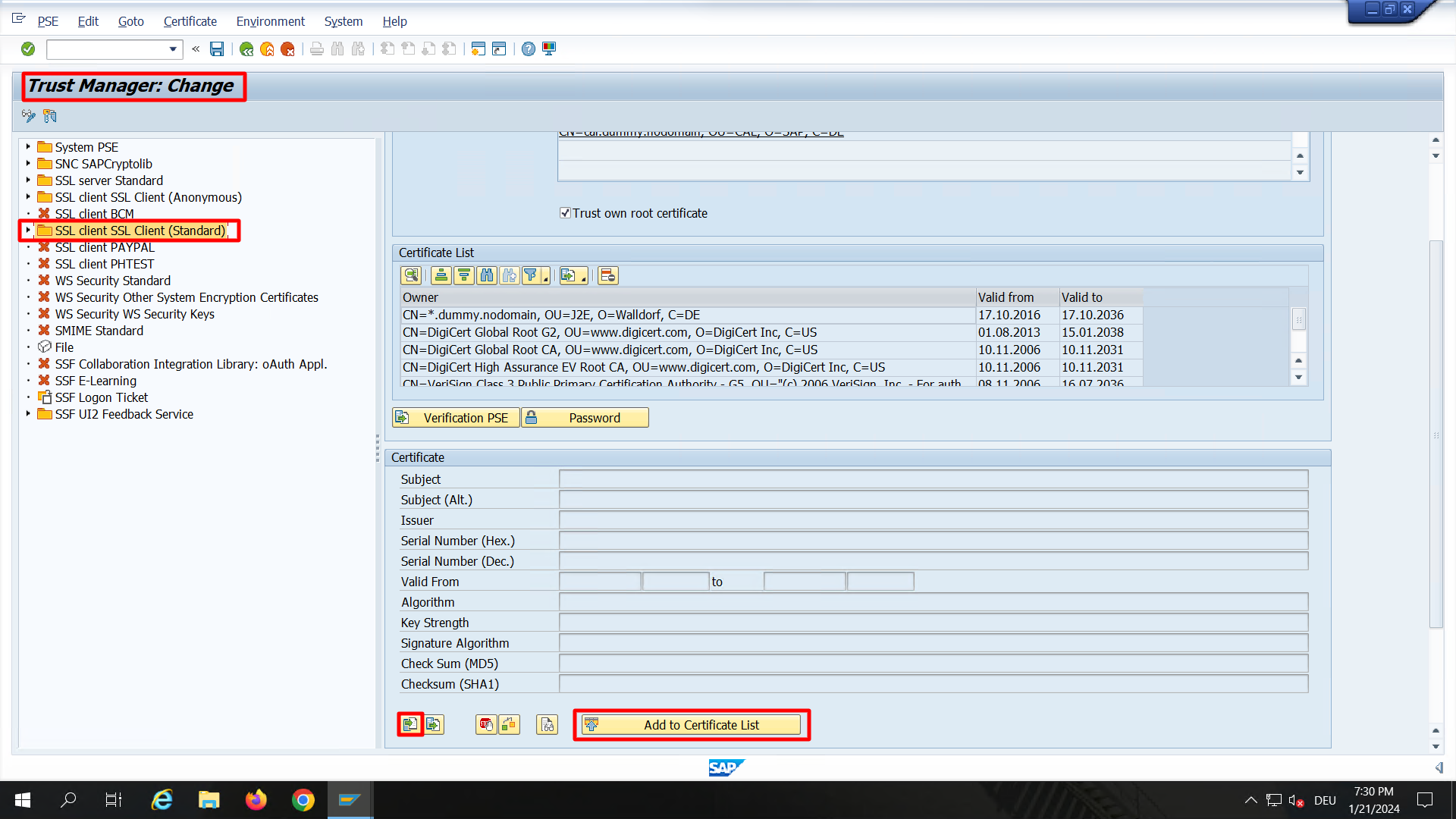
Task: Expand SSL server Standard node
Action: pyautogui.click(x=28, y=180)
